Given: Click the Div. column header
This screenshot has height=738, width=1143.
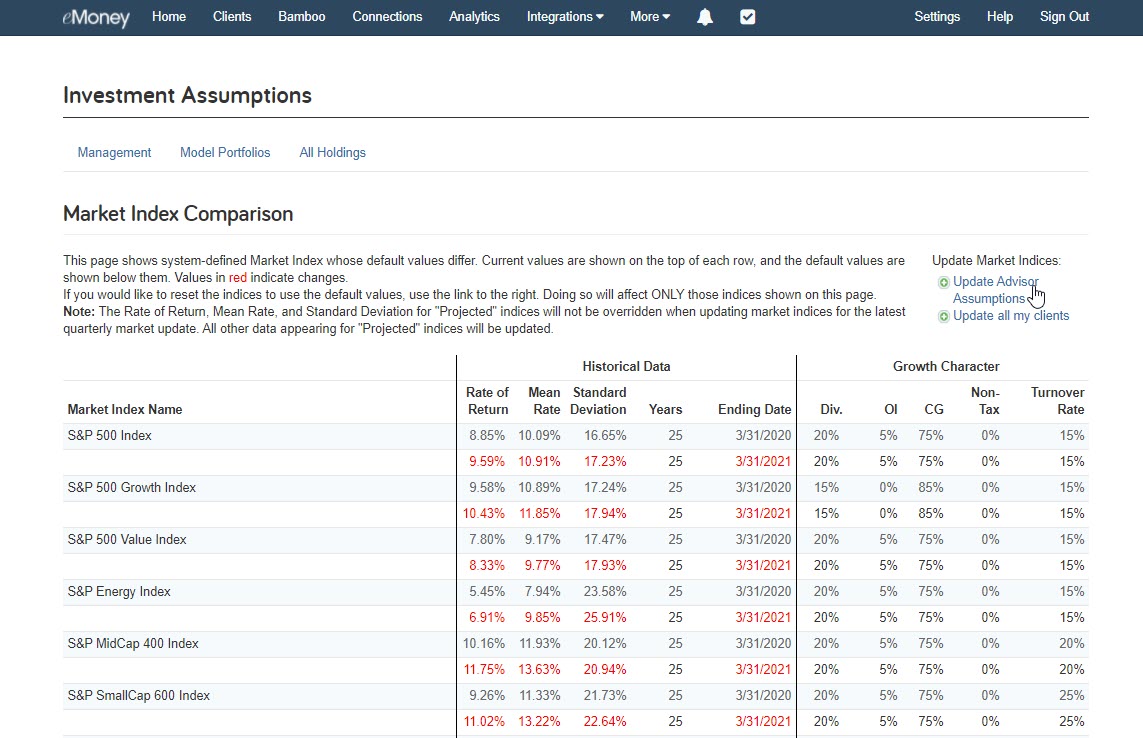Looking at the screenshot, I should 831,410.
